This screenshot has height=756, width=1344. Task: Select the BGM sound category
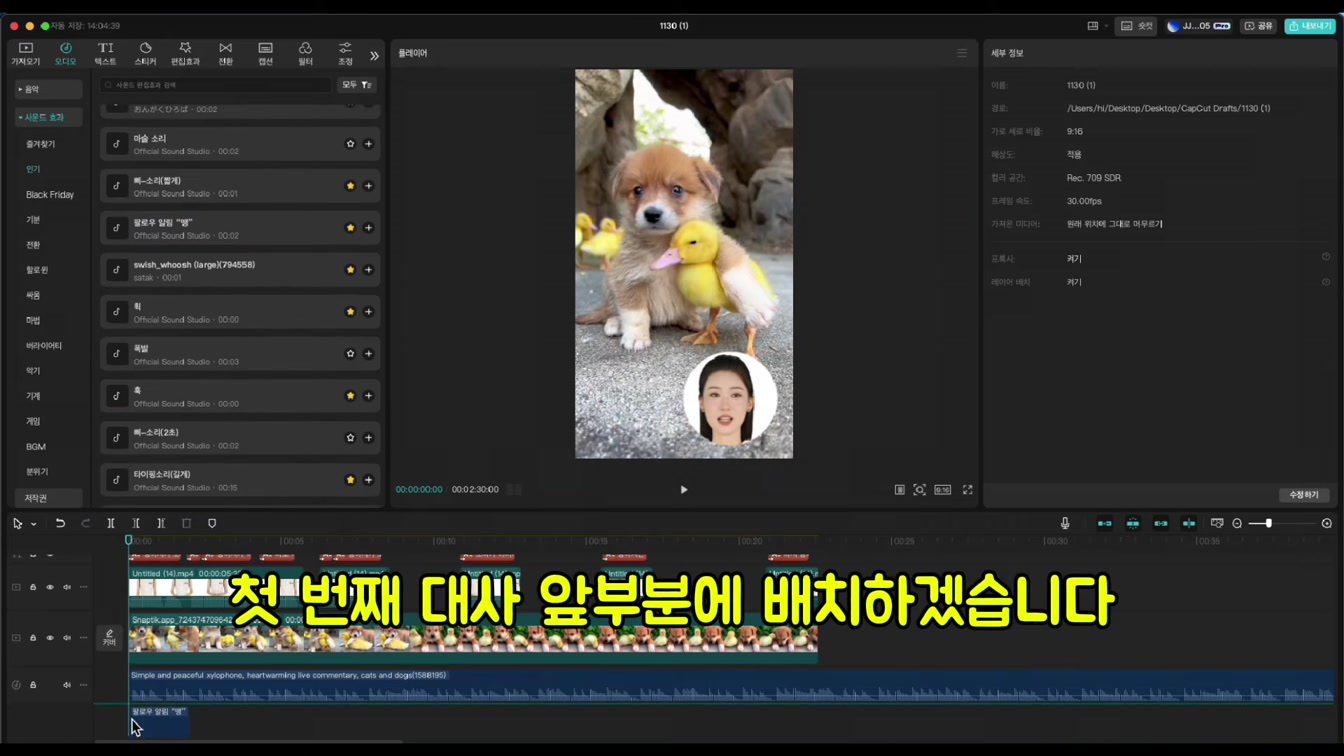click(36, 447)
